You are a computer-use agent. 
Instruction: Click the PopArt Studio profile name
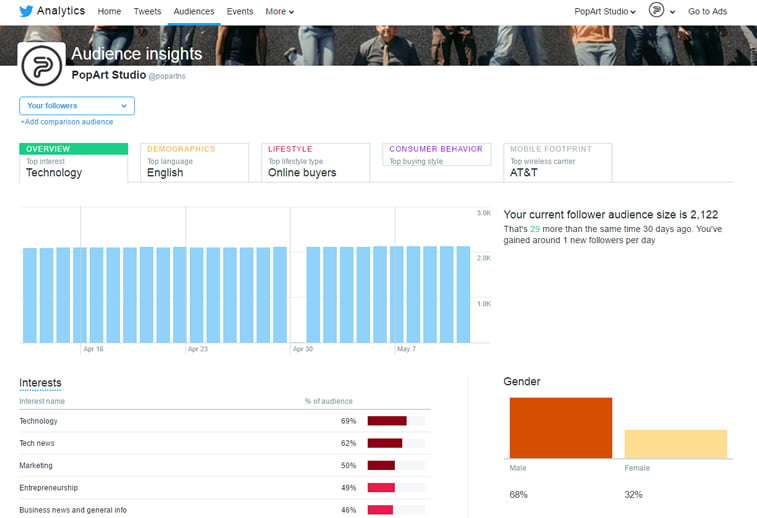[x=109, y=75]
